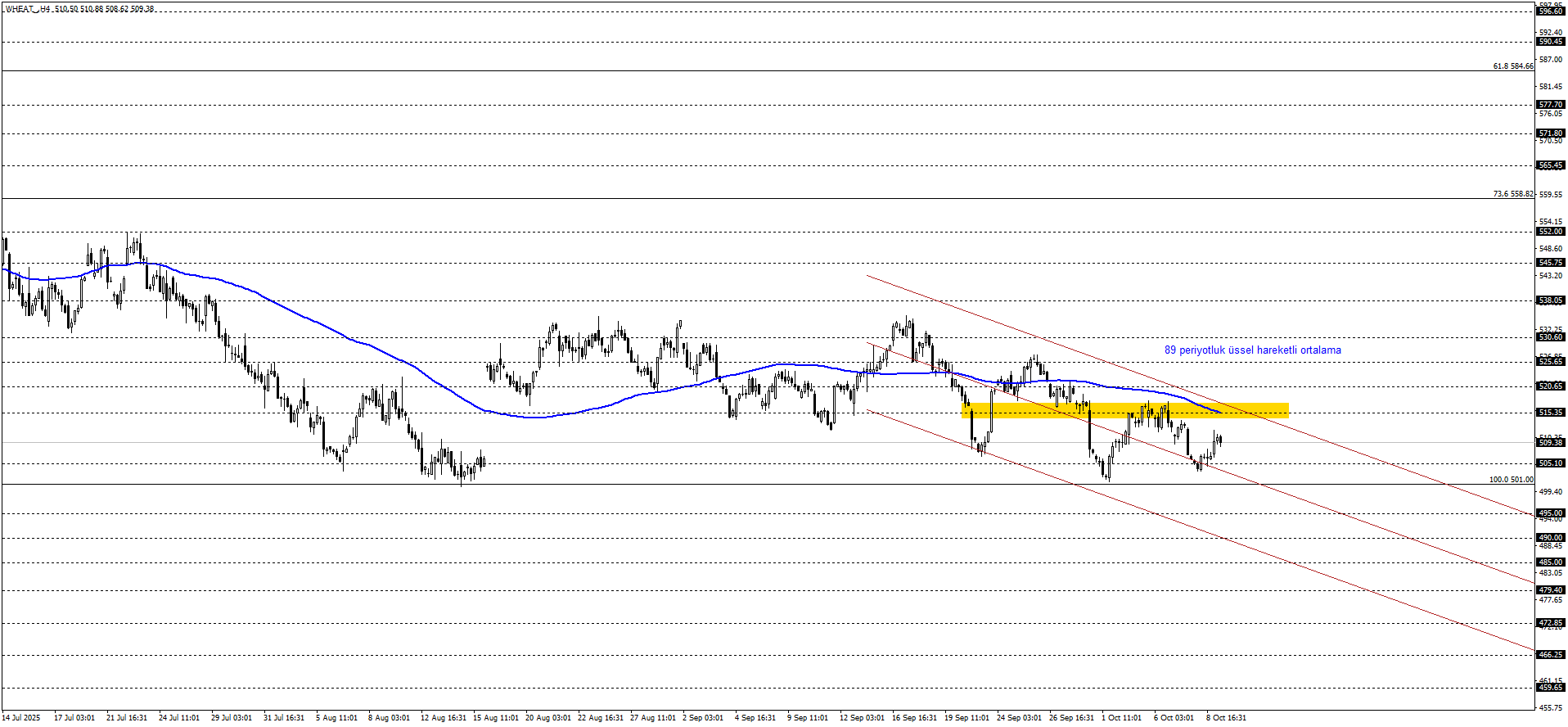Click the 61.8 584.66 Fibonacci level label
The height and width of the screenshot is (727, 1568).
coord(1512,66)
